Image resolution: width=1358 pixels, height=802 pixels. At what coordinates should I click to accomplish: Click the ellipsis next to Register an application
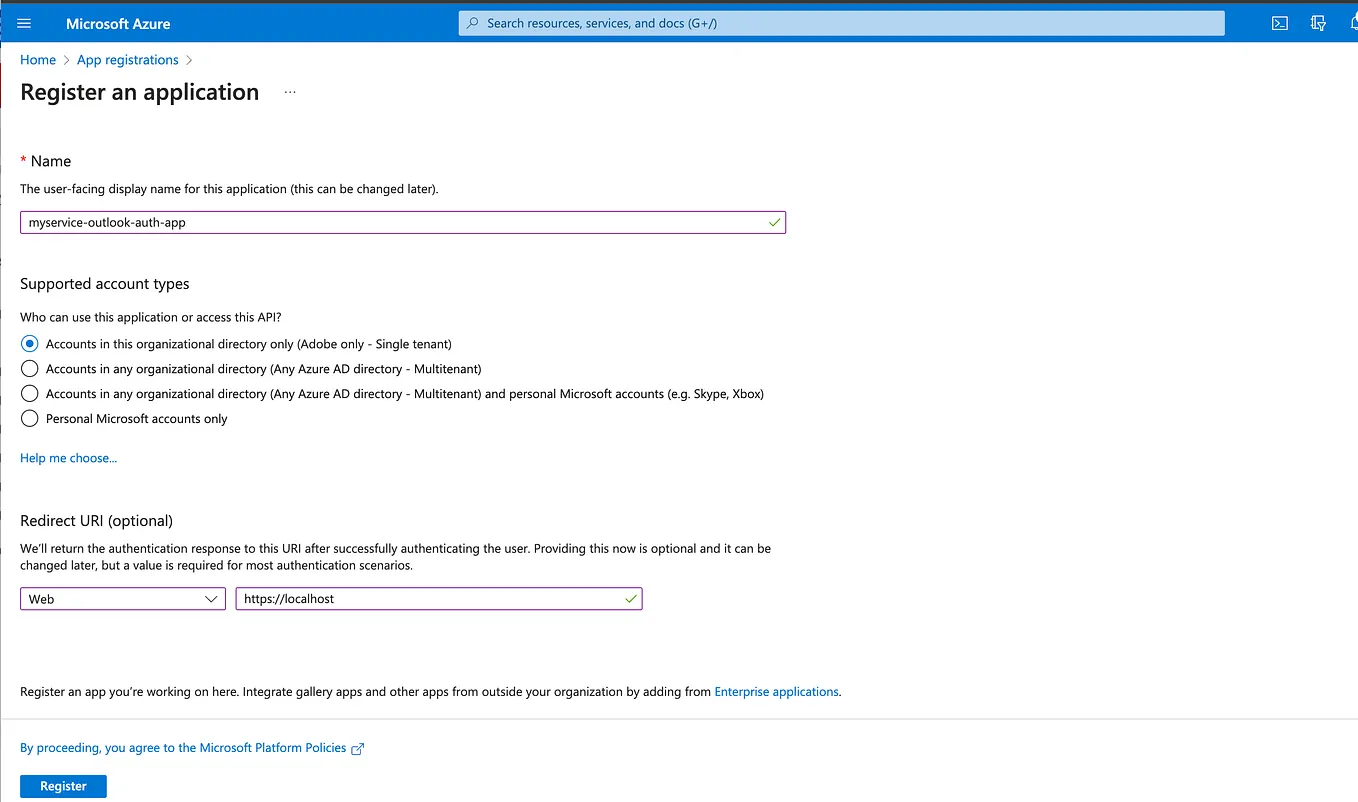pos(290,92)
